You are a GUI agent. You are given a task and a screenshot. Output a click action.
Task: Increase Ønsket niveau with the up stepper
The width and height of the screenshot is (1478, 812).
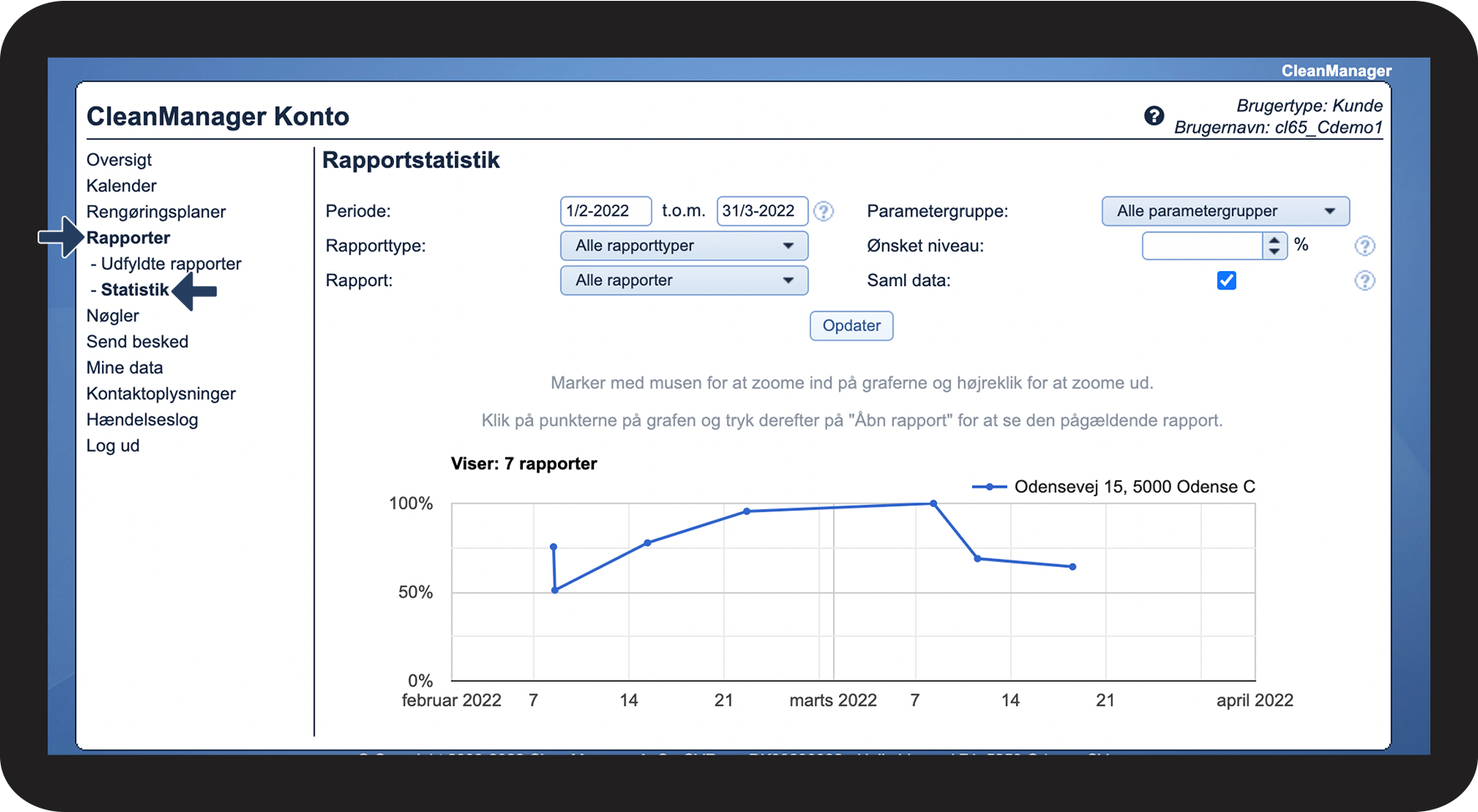(1274, 241)
